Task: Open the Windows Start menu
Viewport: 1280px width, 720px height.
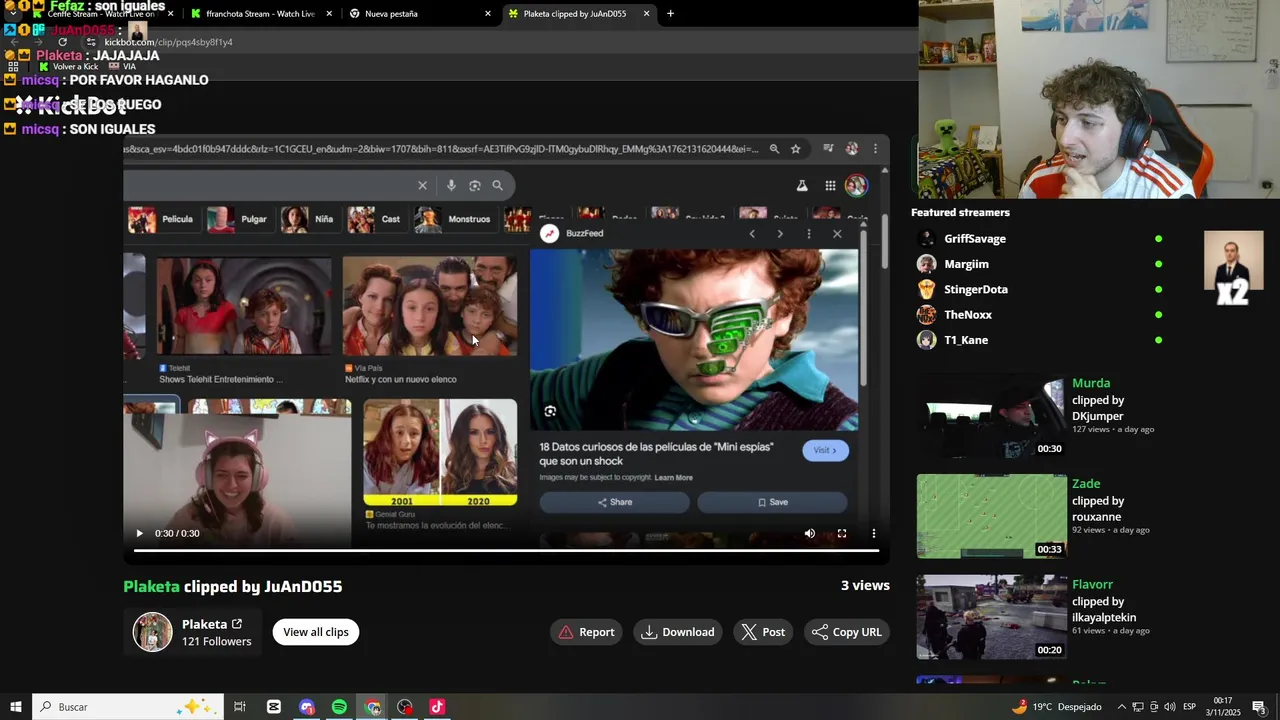Action: click(15, 707)
